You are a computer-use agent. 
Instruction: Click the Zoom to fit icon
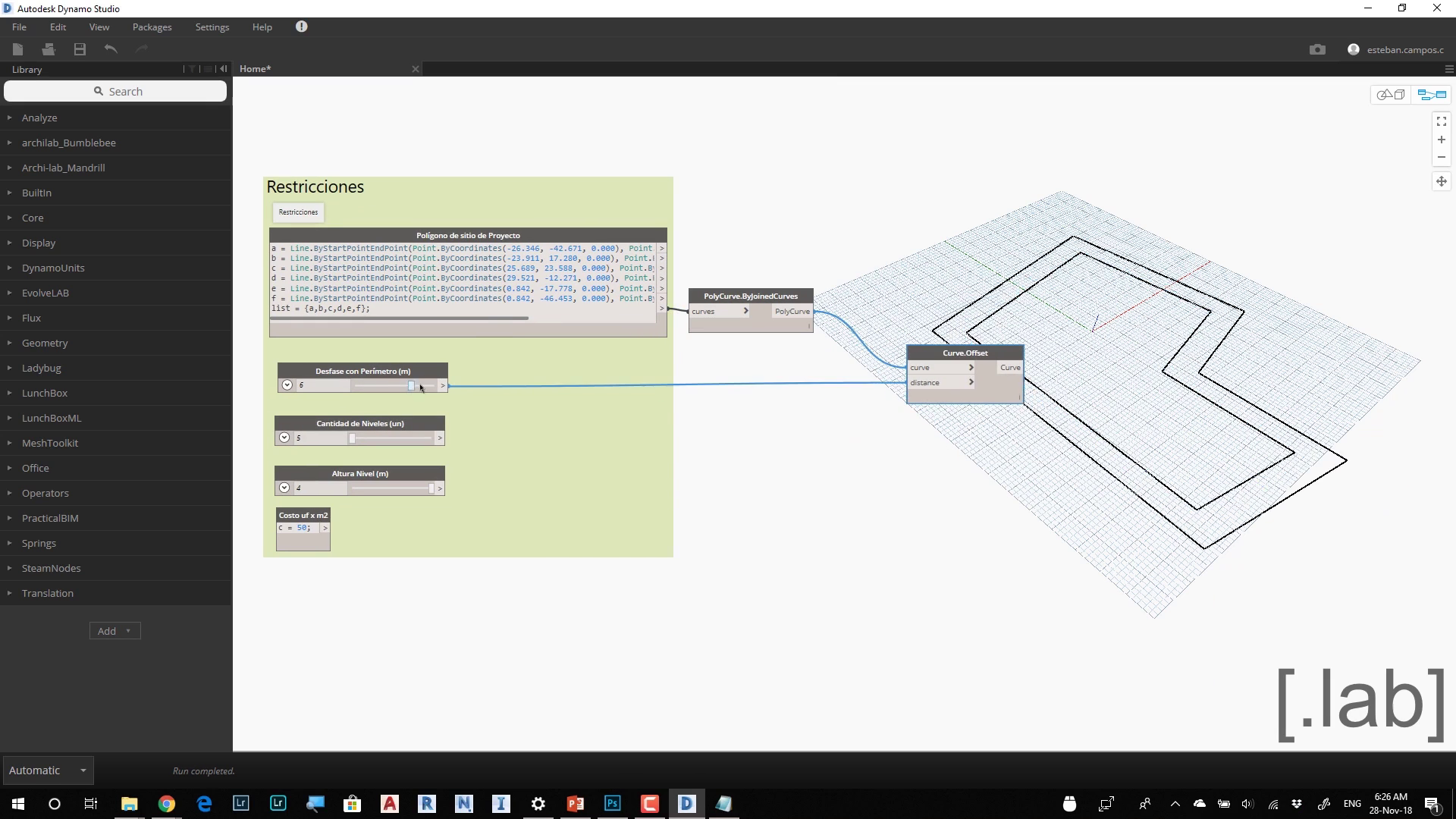click(x=1442, y=121)
